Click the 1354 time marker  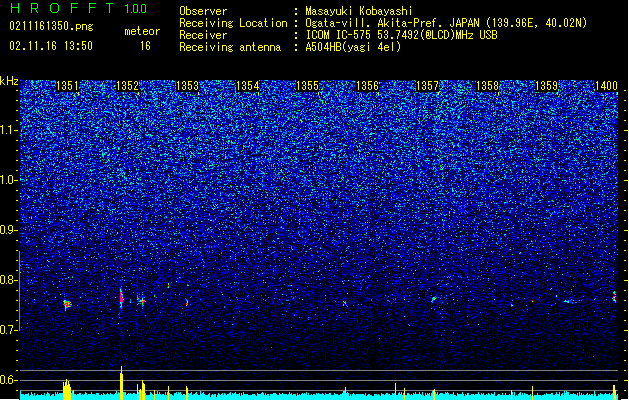pos(248,86)
